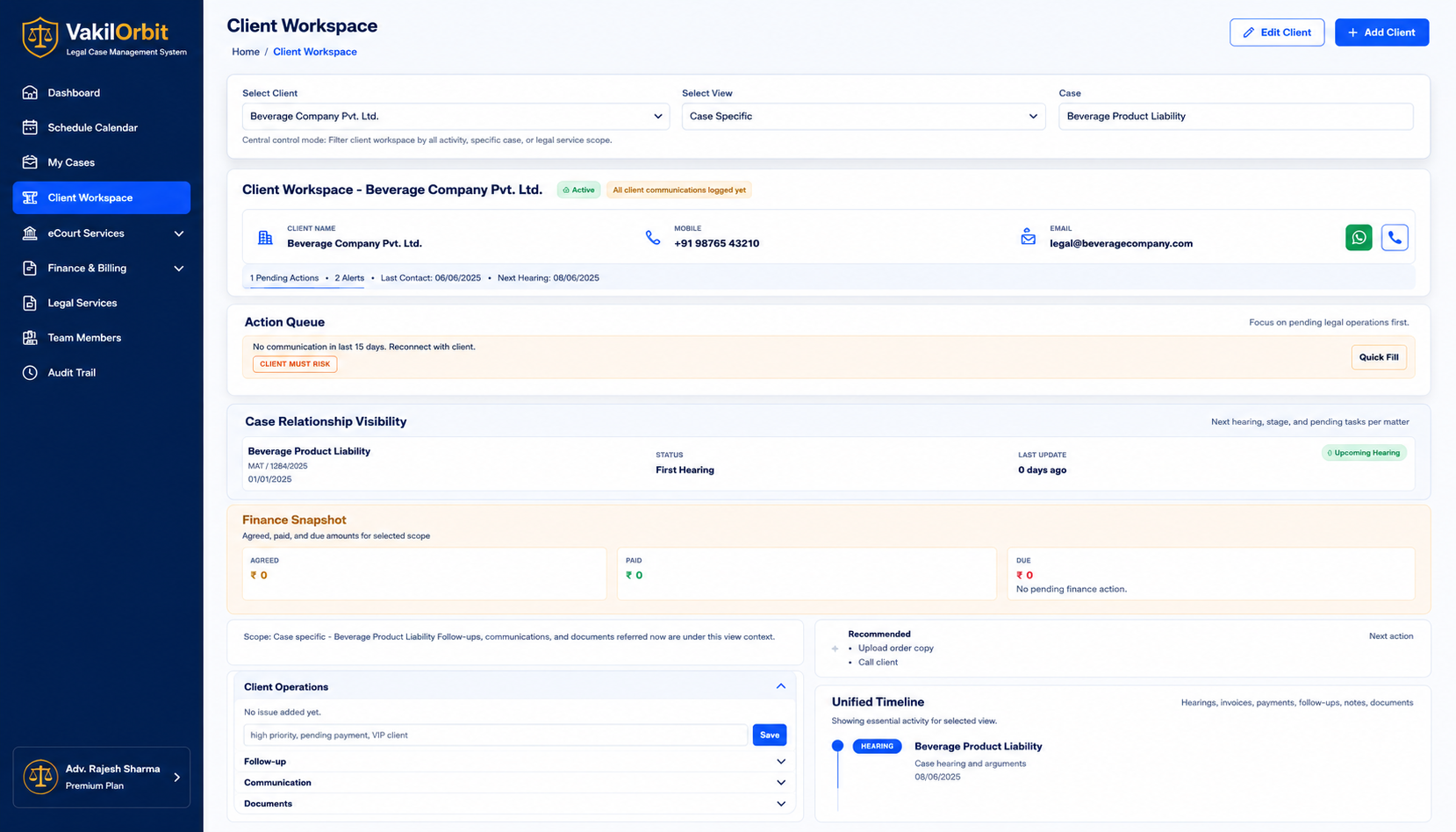Expand the Finance & Billing submenu chevron

click(179, 269)
